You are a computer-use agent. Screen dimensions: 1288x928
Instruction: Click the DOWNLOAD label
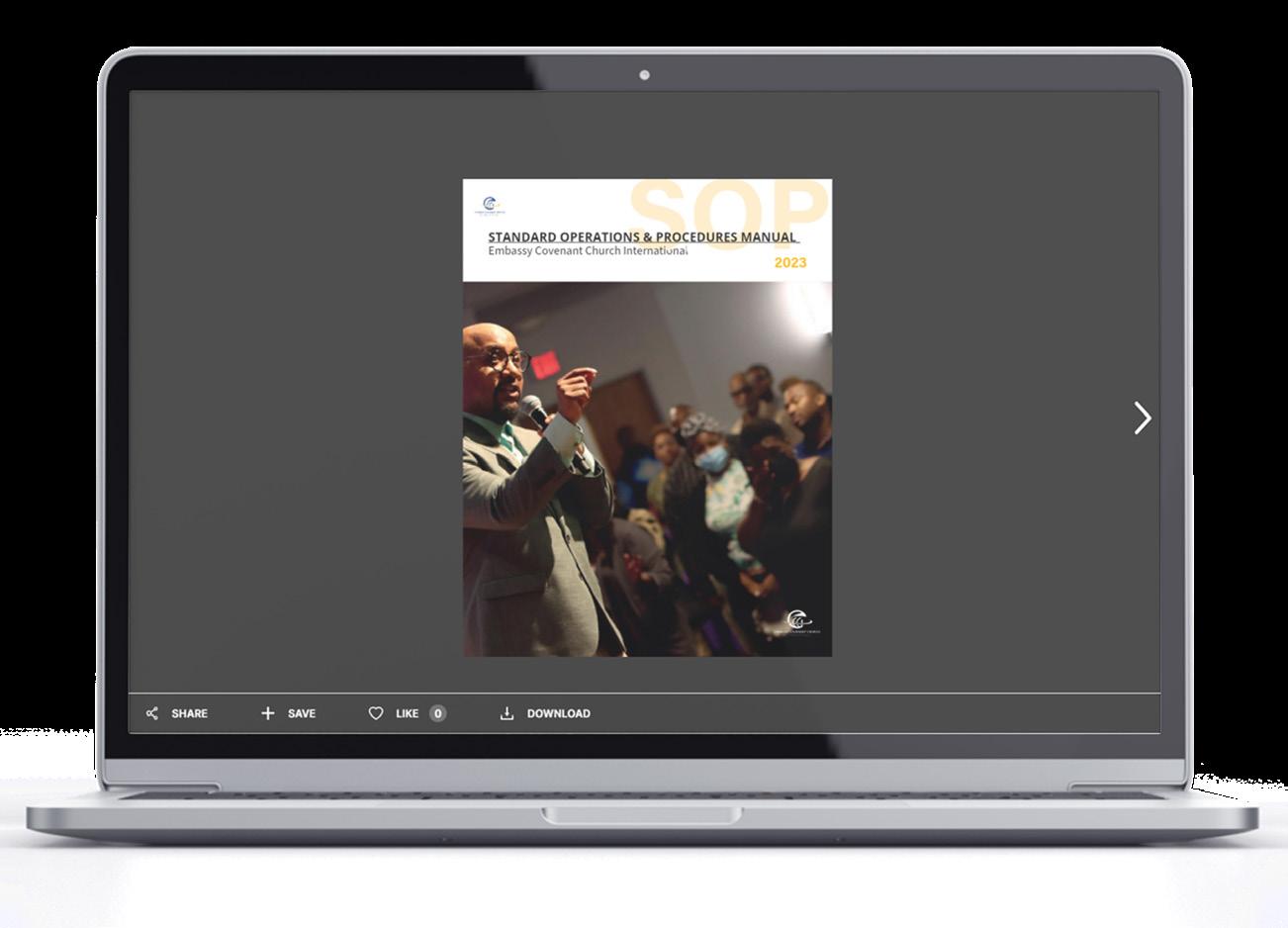[x=558, y=713]
